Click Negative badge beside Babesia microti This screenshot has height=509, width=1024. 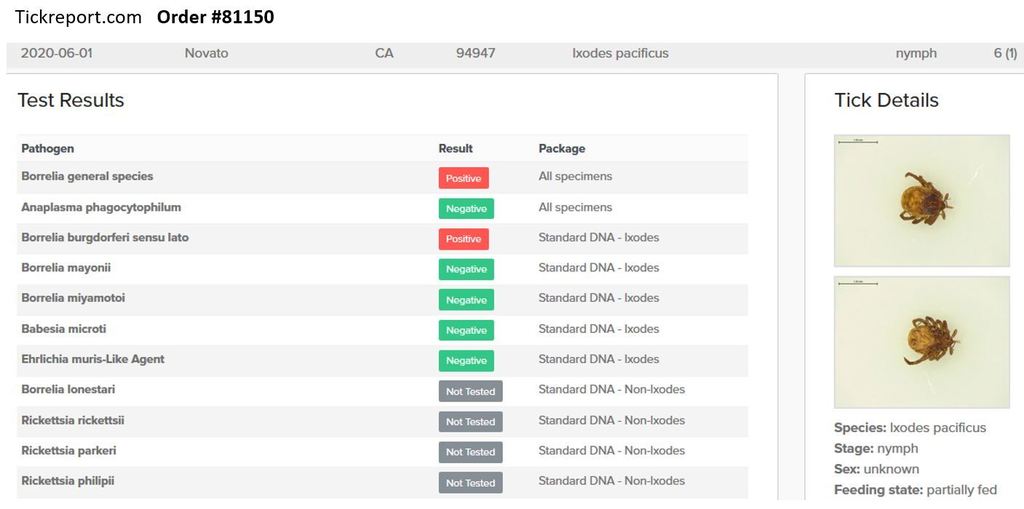coord(466,330)
